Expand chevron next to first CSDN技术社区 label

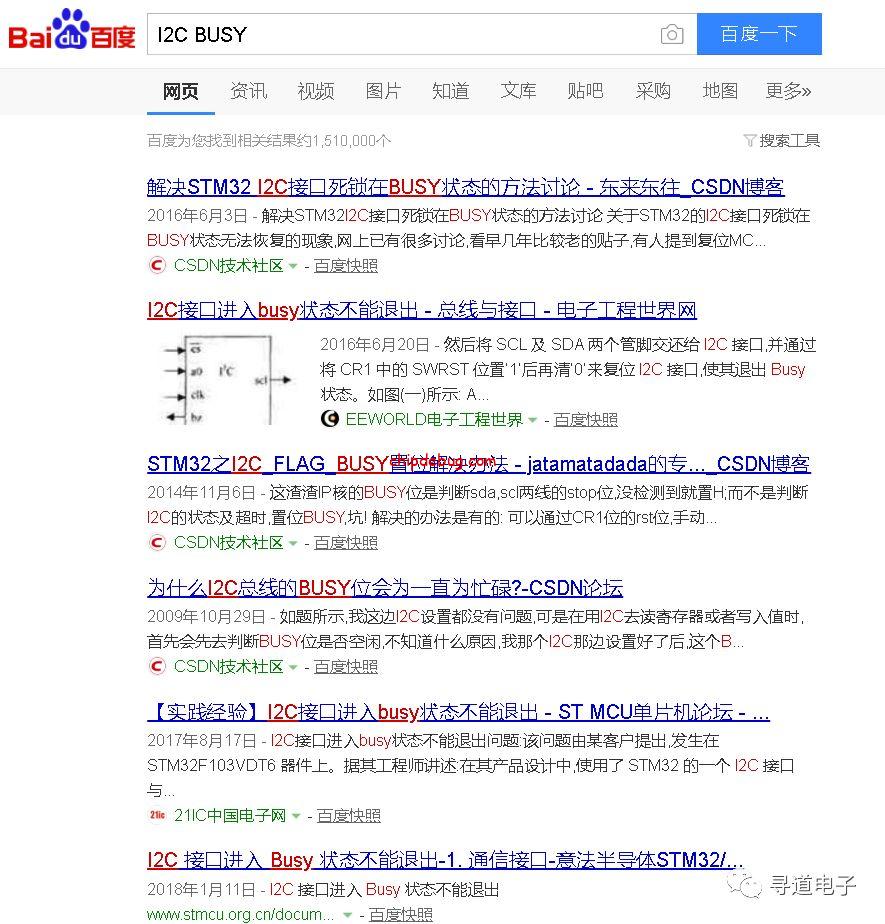(294, 266)
